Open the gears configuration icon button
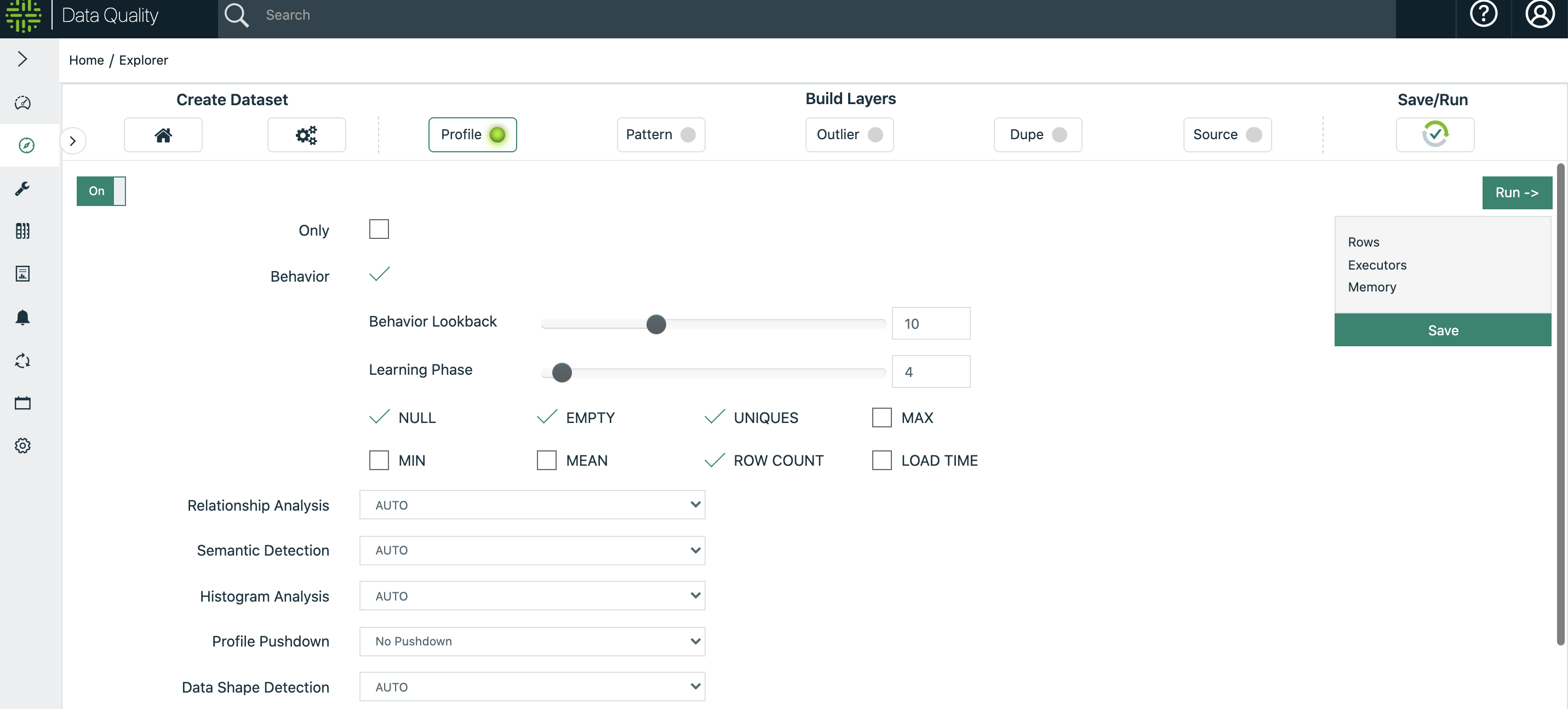 click(x=306, y=134)
